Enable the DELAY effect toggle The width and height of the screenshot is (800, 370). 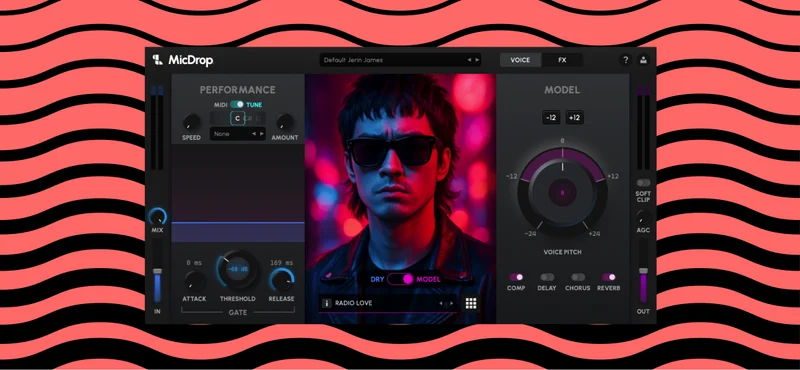coord(547,277)
